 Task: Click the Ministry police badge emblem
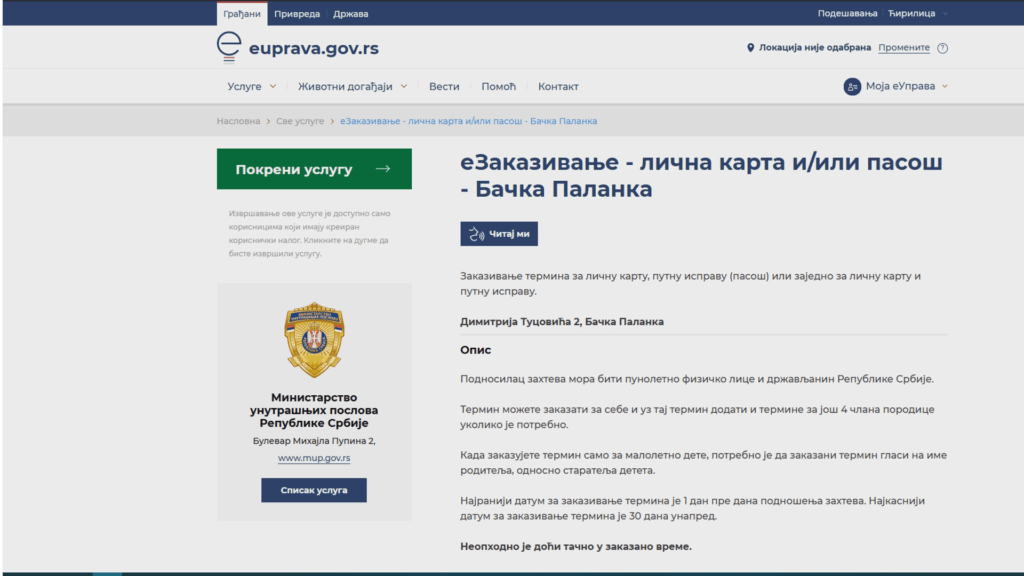click(x=314, y=340)
